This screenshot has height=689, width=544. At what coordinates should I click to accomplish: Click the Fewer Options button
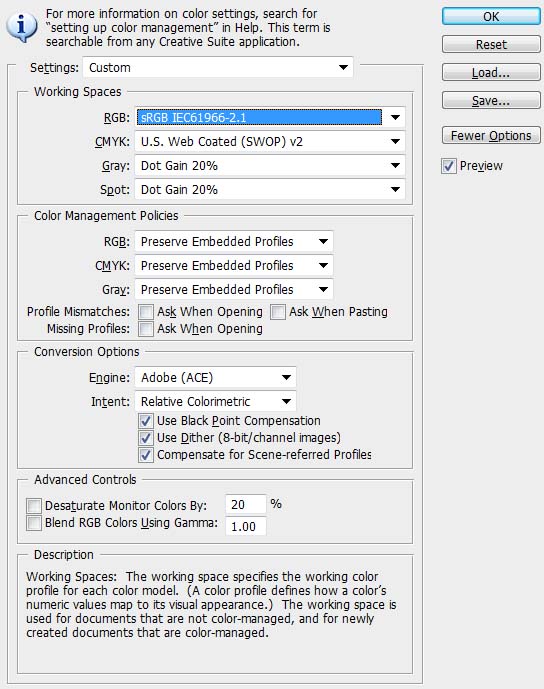click(491, 135)
